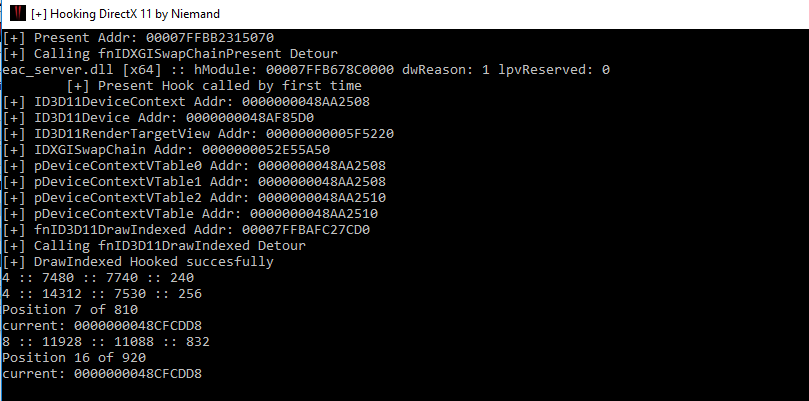Click the IDXGISwapChain Addr line
The image size is (809, 401).
(x=166, y=150)
